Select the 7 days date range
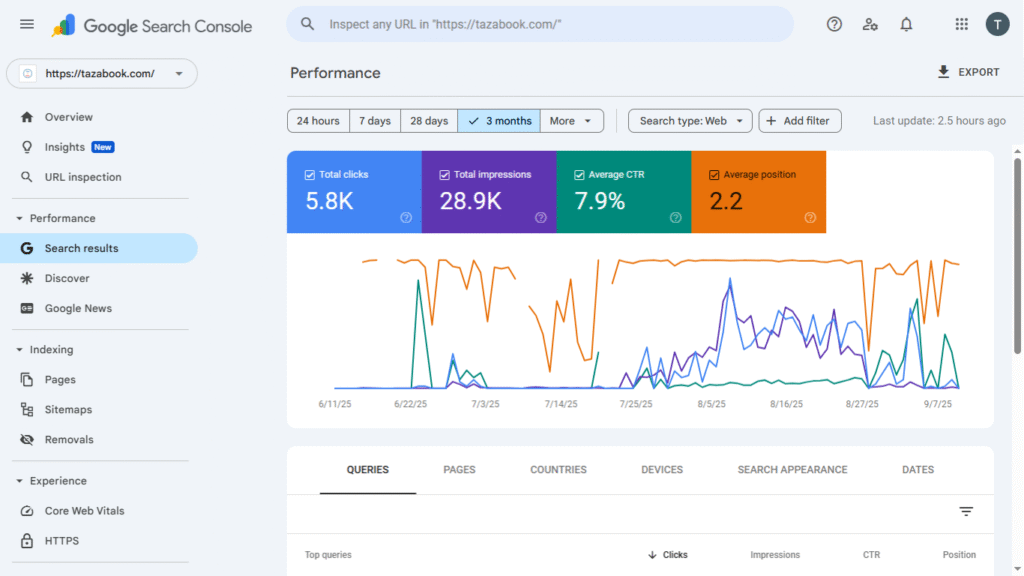The image size is (1024, 576). tap(375, 121)
